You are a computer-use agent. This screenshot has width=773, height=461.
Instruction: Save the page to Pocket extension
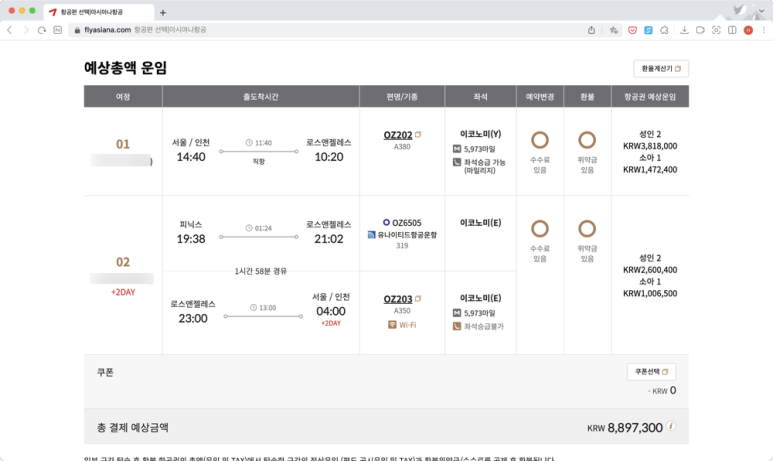coord(632,30)
